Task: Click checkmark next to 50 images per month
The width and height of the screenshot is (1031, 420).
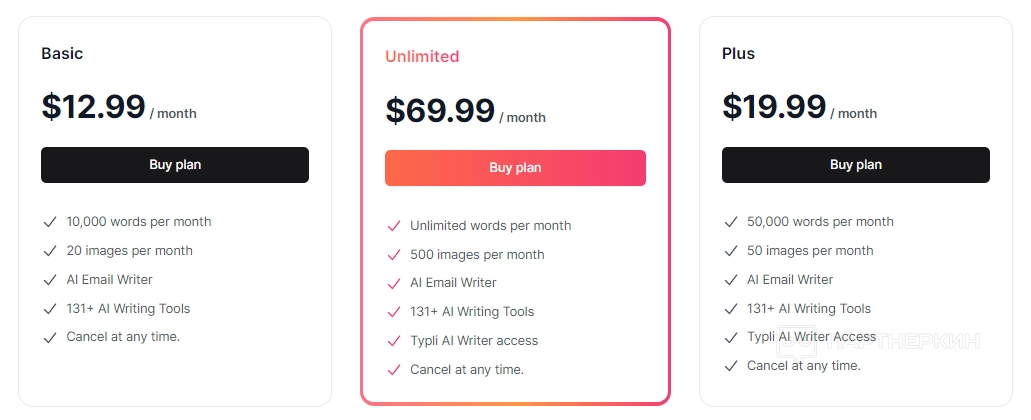Action: 730,251
